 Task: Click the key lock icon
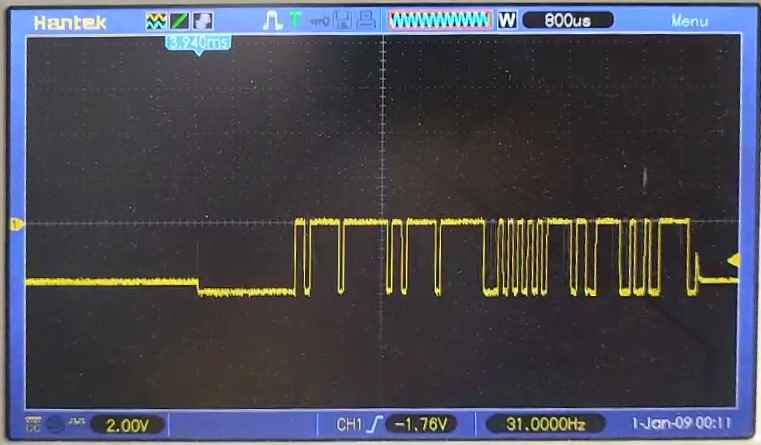click(x=320, y=20)
